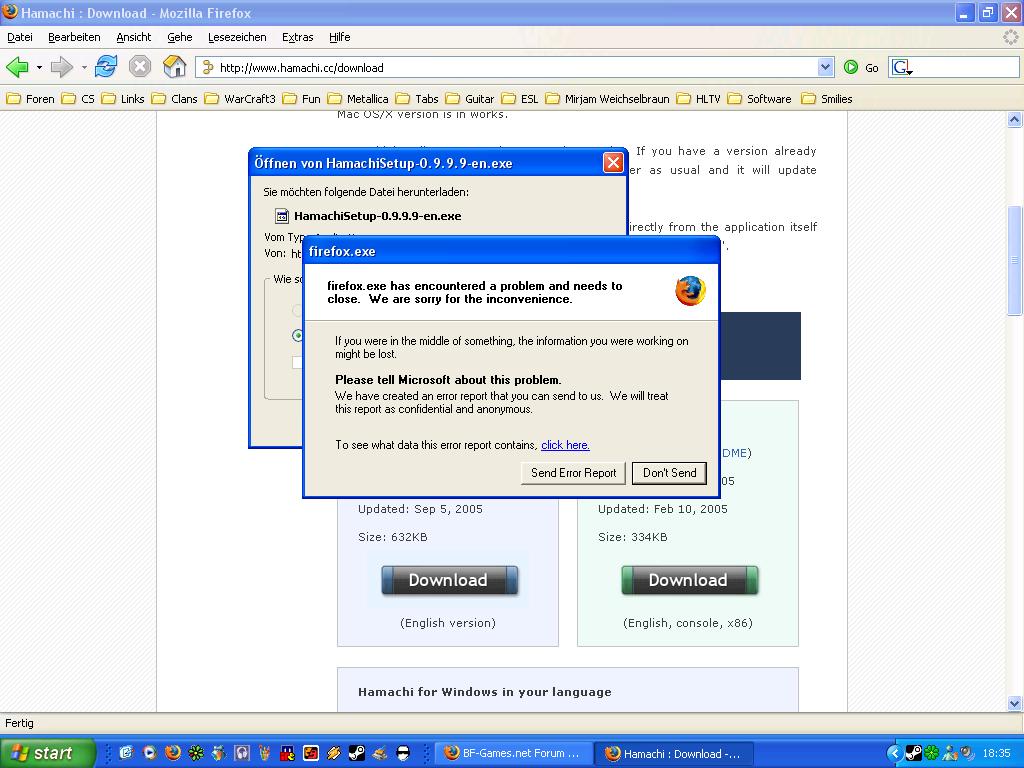Open the Datei menu
1024x768 pixels.
[x=20, y=37]
